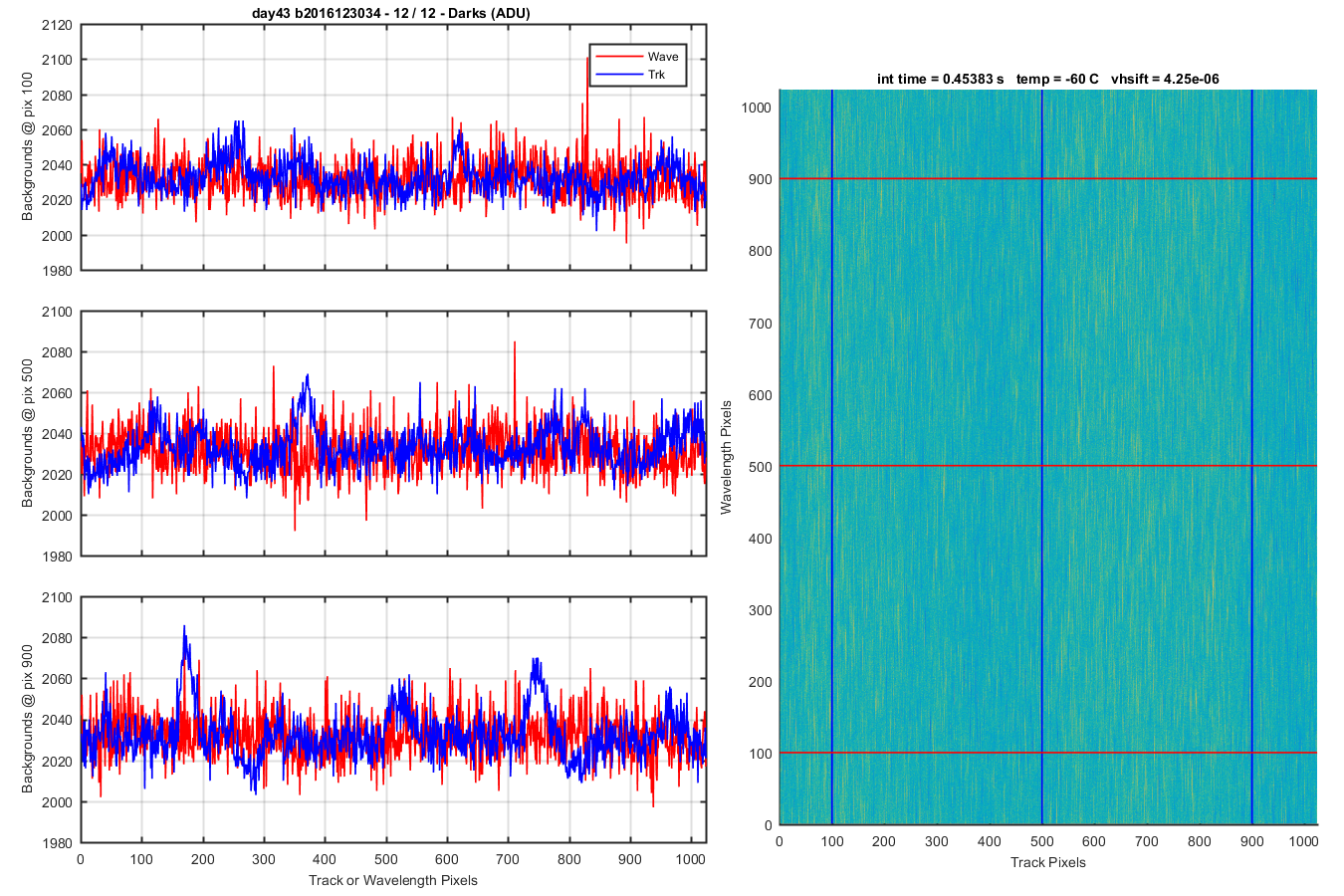Click the 'Wave' legend entry

[x=663, y=57]
